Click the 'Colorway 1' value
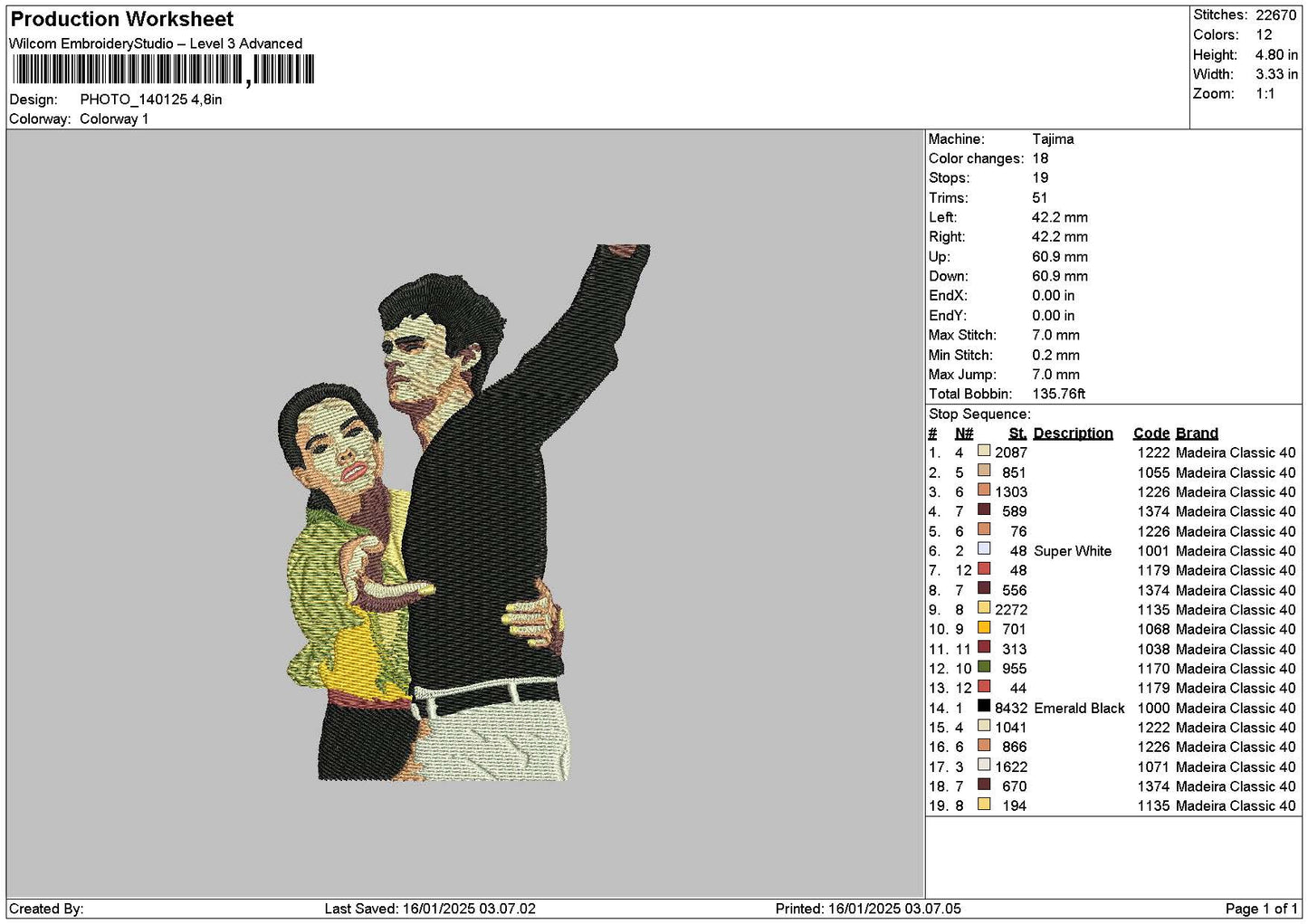Image resolution: width=1308 pixels, height=924 pixels. pyautogui.click(x=114, y=119)
